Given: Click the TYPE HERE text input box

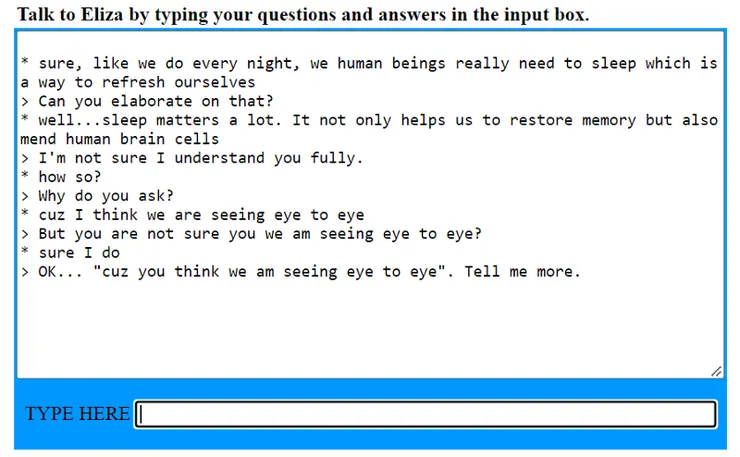Looking at the screenshot, I should 426,414.
